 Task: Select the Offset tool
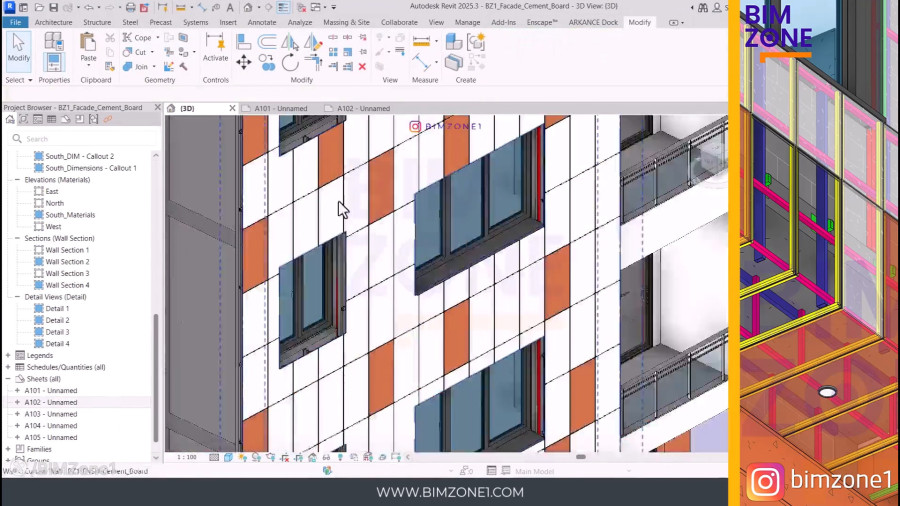pyautogui.click(x=267, y=42)
